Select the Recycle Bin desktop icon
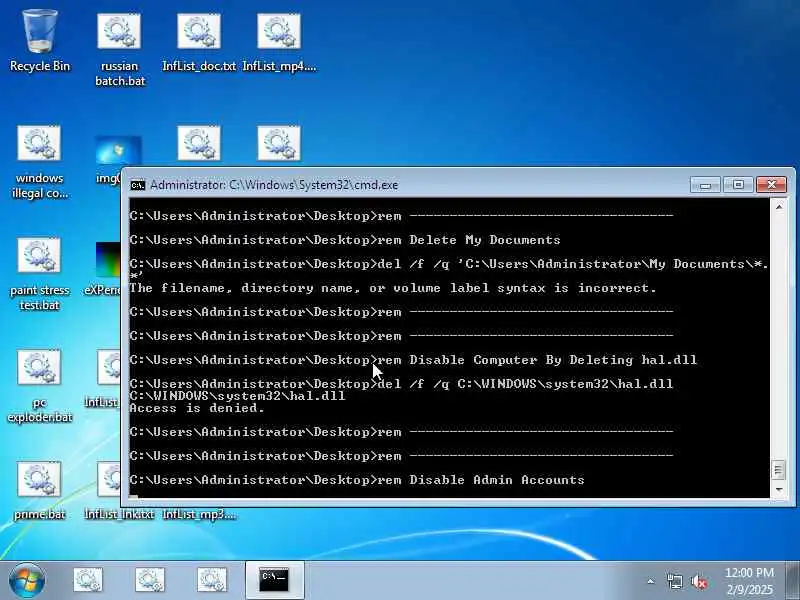The image size is (800, 600). click(40, 42)
